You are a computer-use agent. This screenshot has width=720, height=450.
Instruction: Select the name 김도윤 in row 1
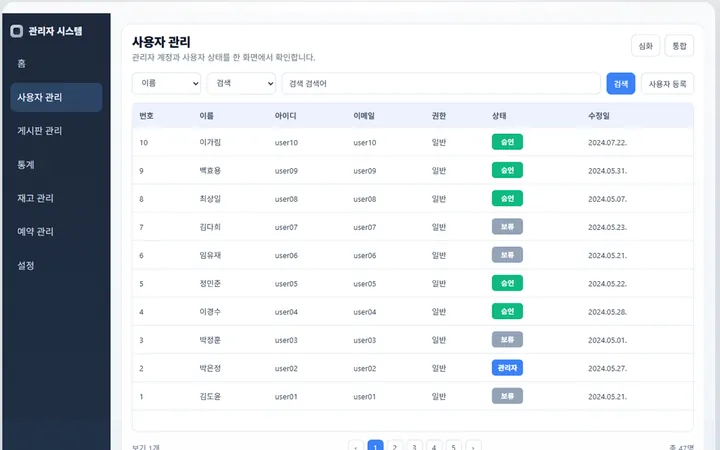coord(210,396)
